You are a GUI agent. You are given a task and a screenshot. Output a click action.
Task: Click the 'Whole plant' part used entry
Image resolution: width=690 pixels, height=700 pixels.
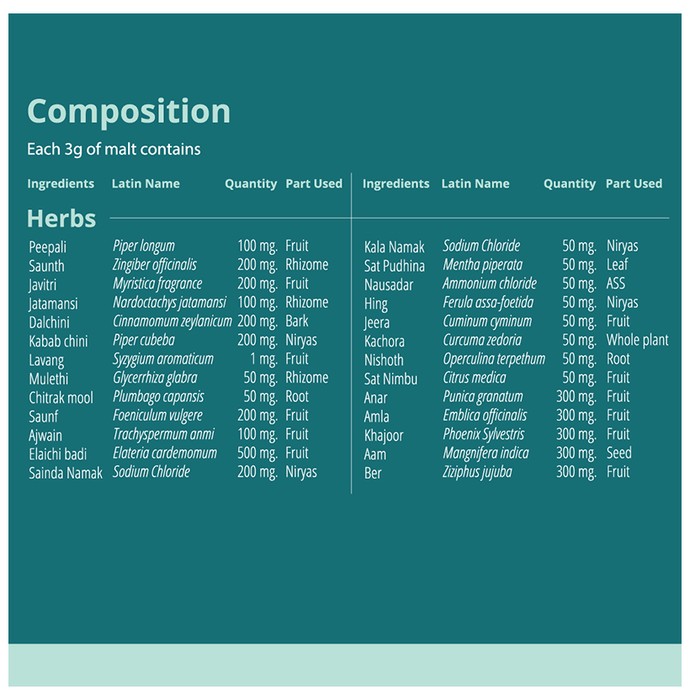point(637,341)
